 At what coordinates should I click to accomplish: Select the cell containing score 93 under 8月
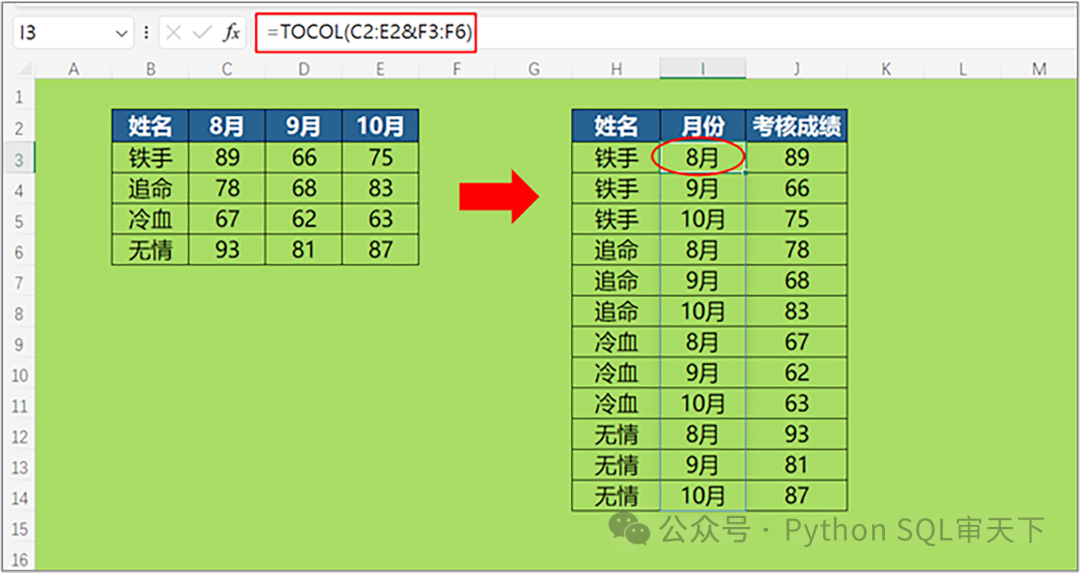coord(227,249)
